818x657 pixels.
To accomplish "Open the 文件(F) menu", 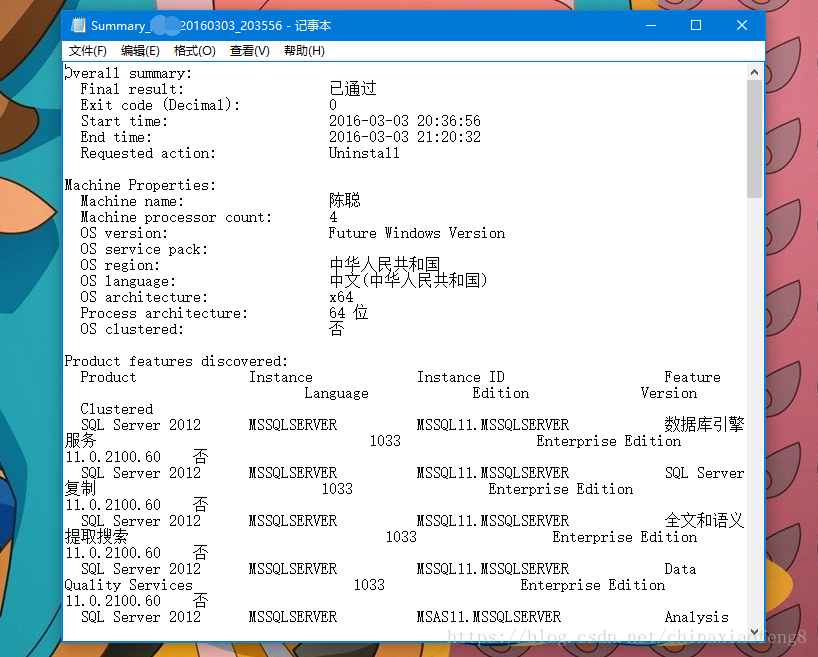I will [x=88, y=51].
